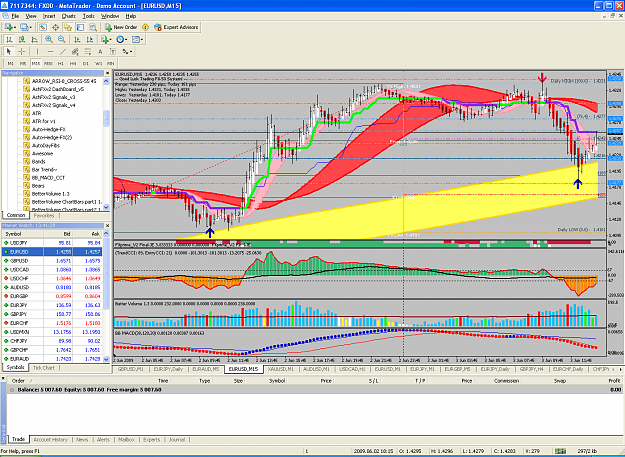Select the Crosshair tool

click(22, 51)
